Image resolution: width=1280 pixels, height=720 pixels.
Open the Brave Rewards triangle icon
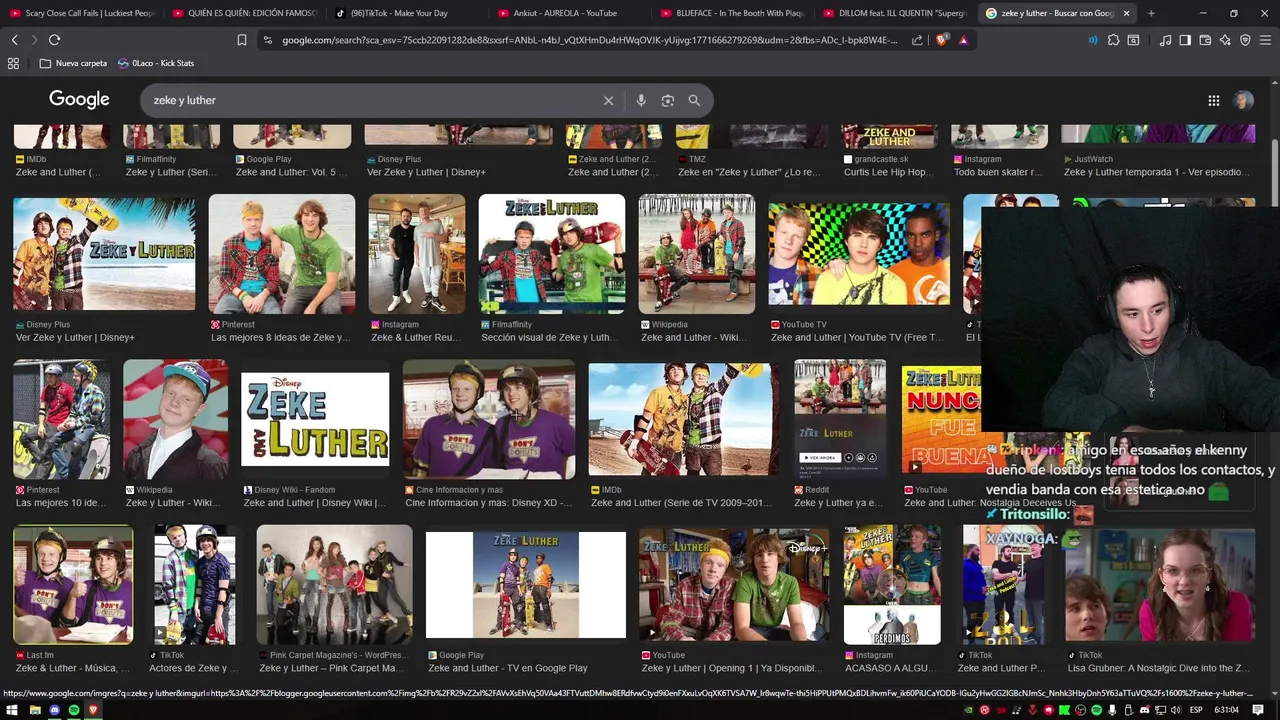pos(963,40)
